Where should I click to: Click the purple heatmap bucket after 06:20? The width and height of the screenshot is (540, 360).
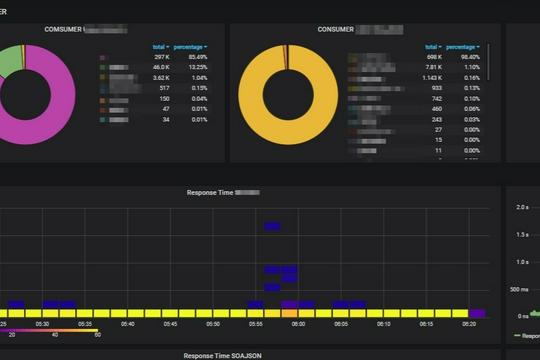click(x=477, y=313)
